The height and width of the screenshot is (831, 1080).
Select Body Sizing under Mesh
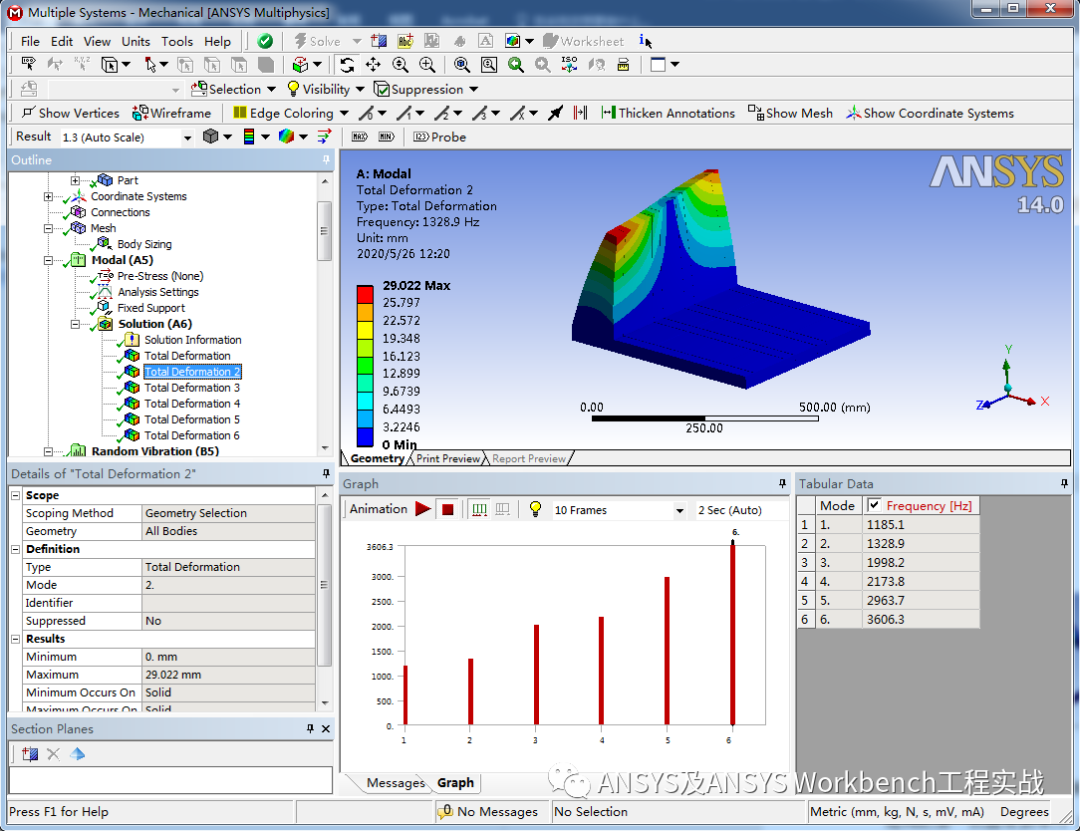(x=144, y=244)
